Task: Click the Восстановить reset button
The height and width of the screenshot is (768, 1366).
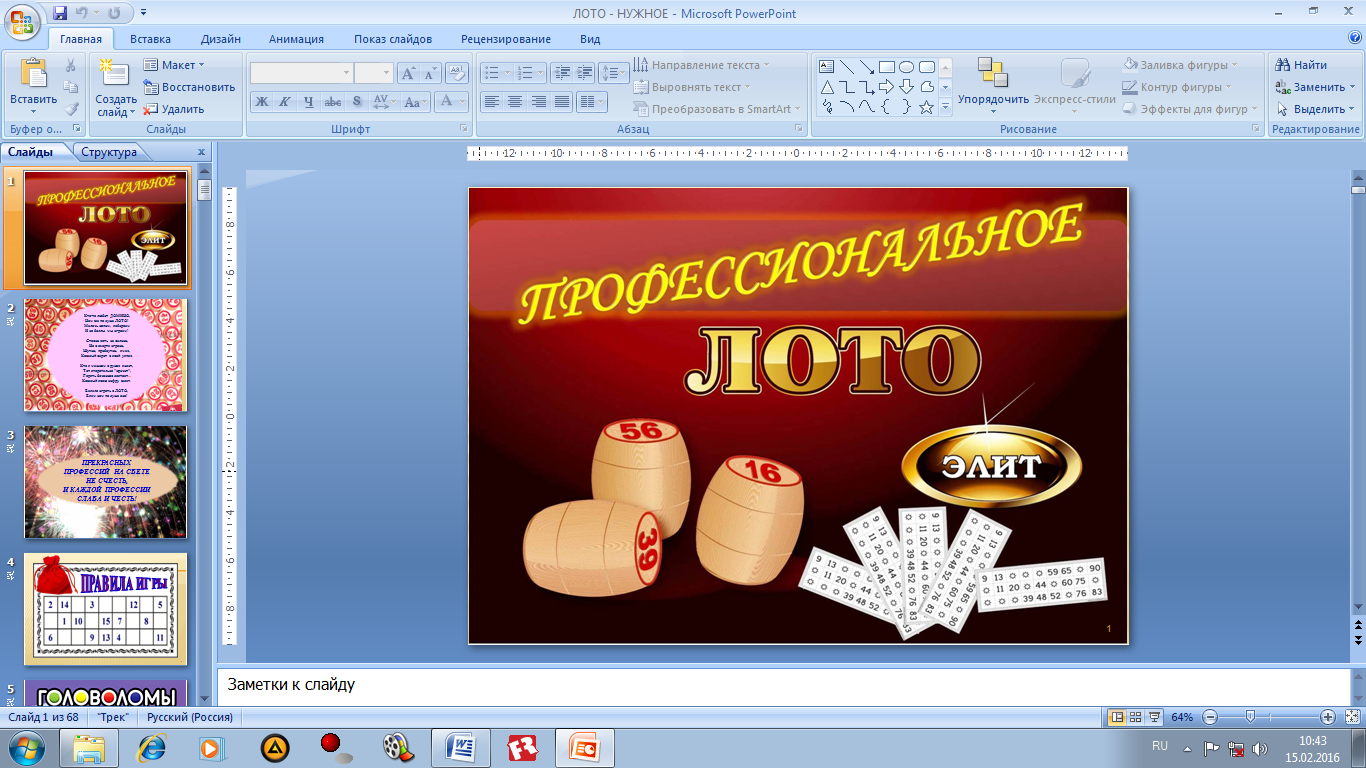Action: 189,87
